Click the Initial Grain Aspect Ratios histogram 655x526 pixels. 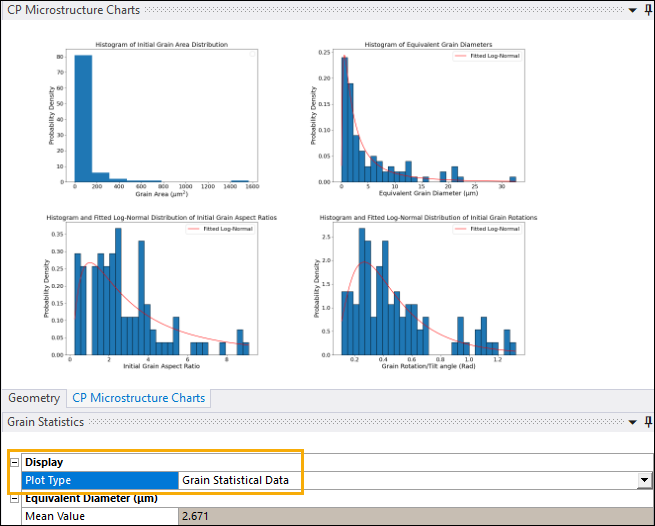(x=161, y=292)
